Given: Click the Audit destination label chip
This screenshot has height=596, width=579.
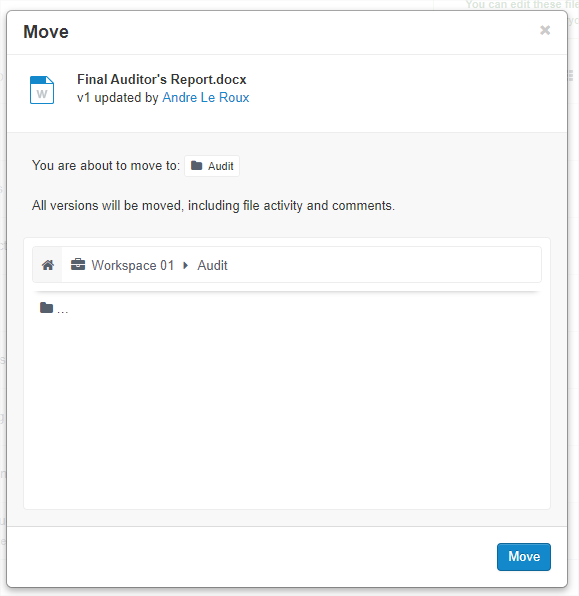Looking at the screenshot, I should tap(212, 166).
